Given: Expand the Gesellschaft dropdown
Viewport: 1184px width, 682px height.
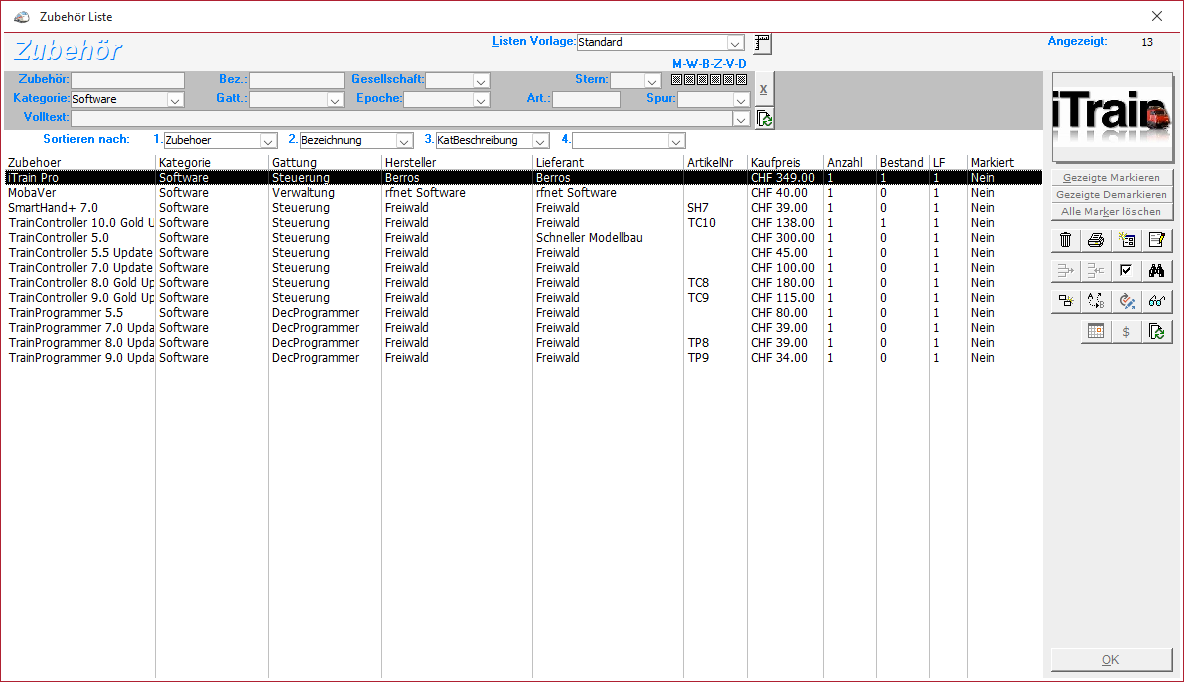Looking at the screenshot, I should pyautogui.click(x=481, y=81).
